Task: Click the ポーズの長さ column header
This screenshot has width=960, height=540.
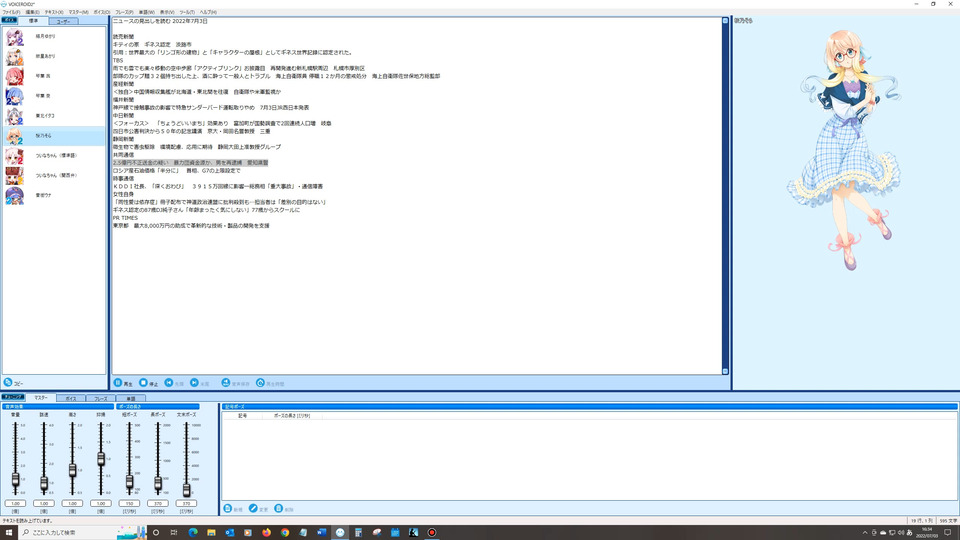Action: [291, 416]
